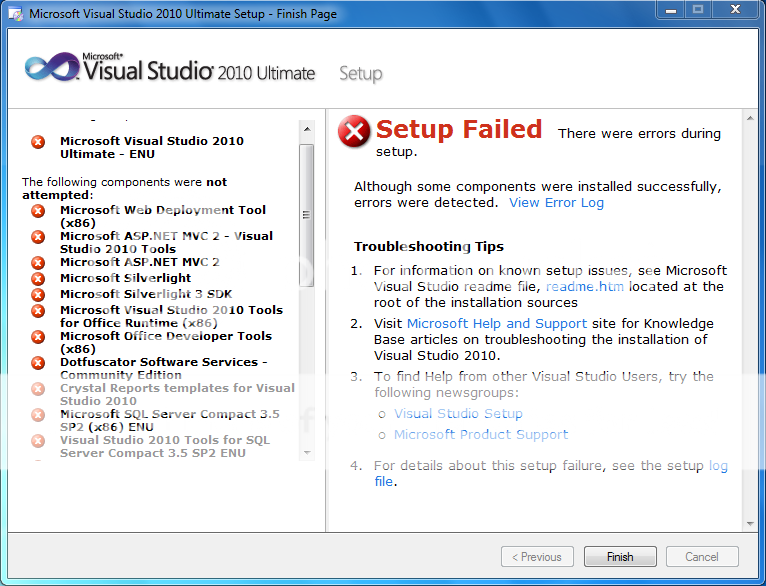Image resolution: width=766 pixels, height=586 pixels.
Task: Click the Previous button
Action: [x=537, y=557]
